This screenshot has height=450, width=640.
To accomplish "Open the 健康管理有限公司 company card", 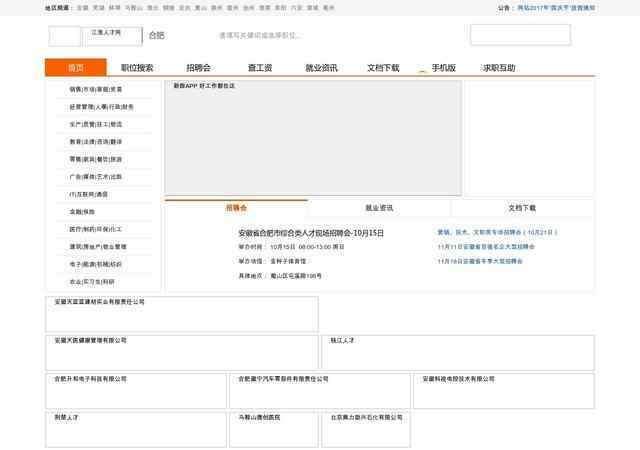I will pyautogui.click(x=182, y=353).
